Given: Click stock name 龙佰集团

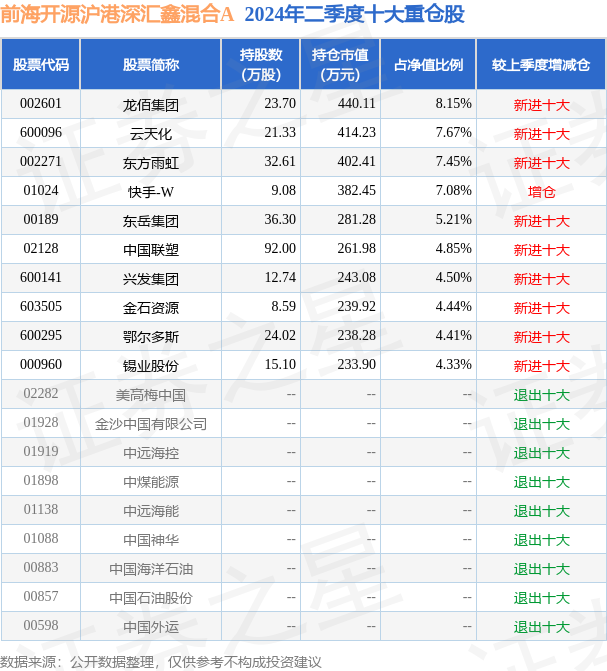Looking at the screenshot, I should pos(151,105).
